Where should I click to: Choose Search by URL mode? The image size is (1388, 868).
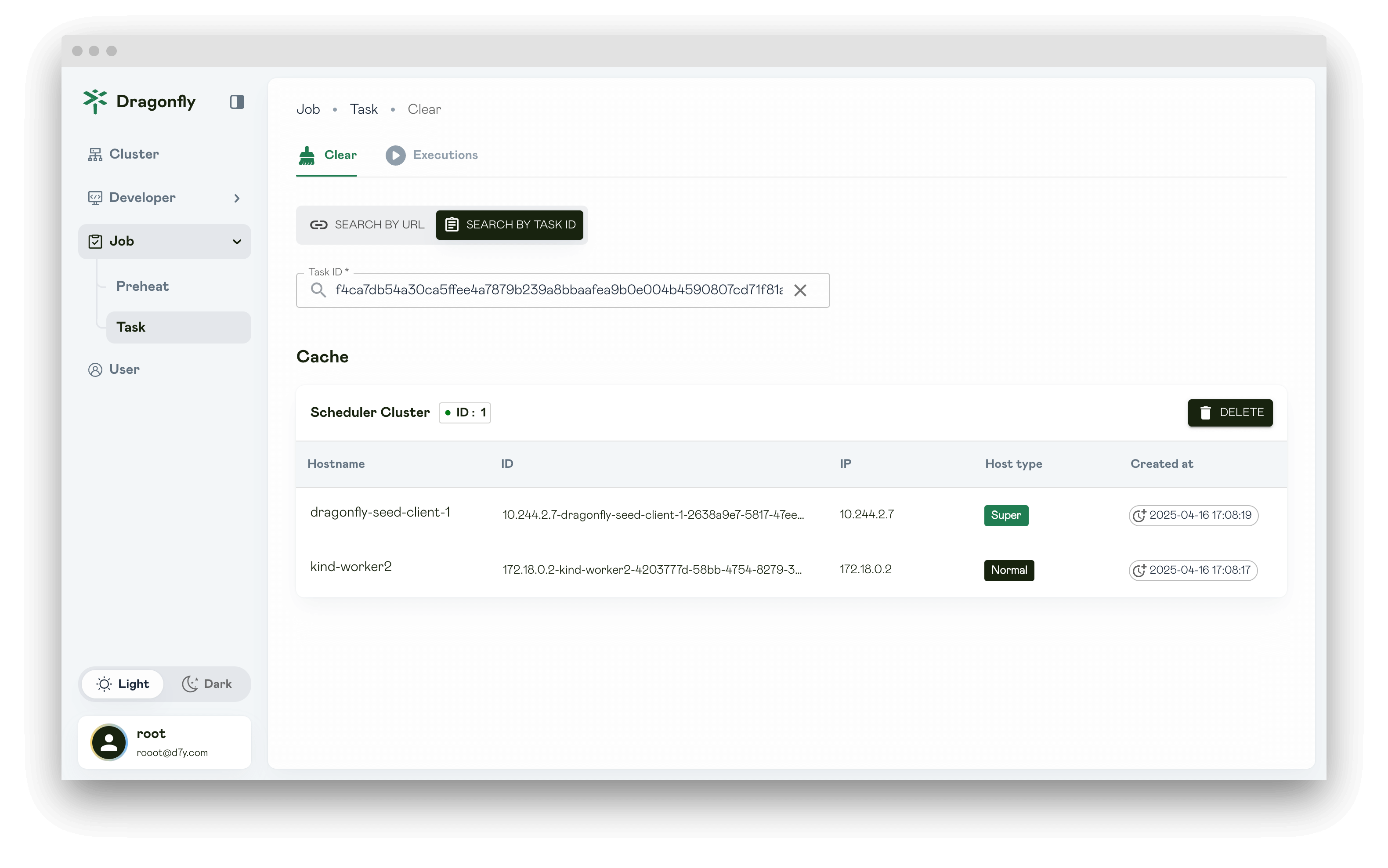[367, 225]
